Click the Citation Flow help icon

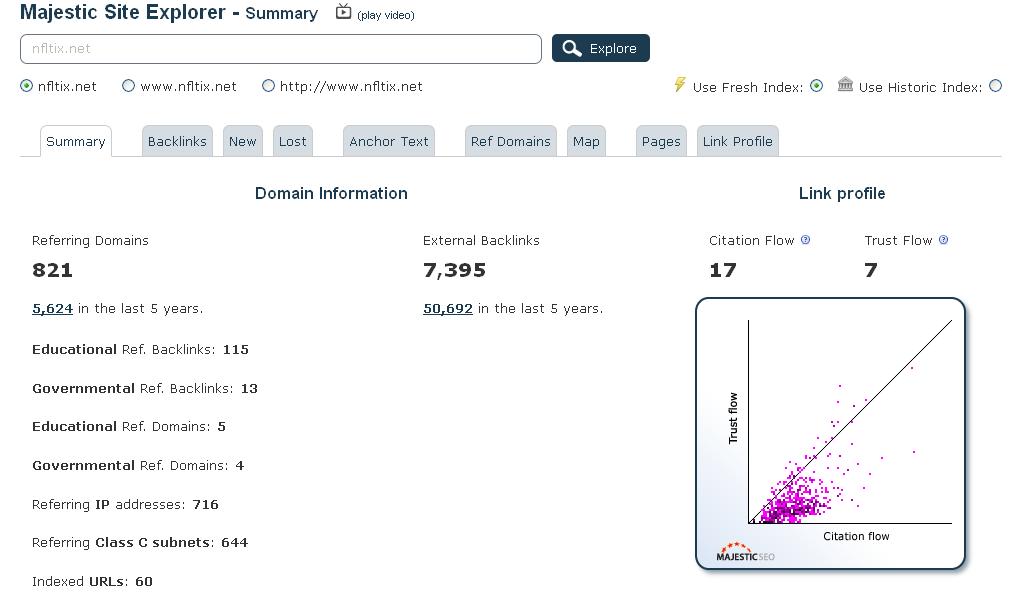point(805,240)
